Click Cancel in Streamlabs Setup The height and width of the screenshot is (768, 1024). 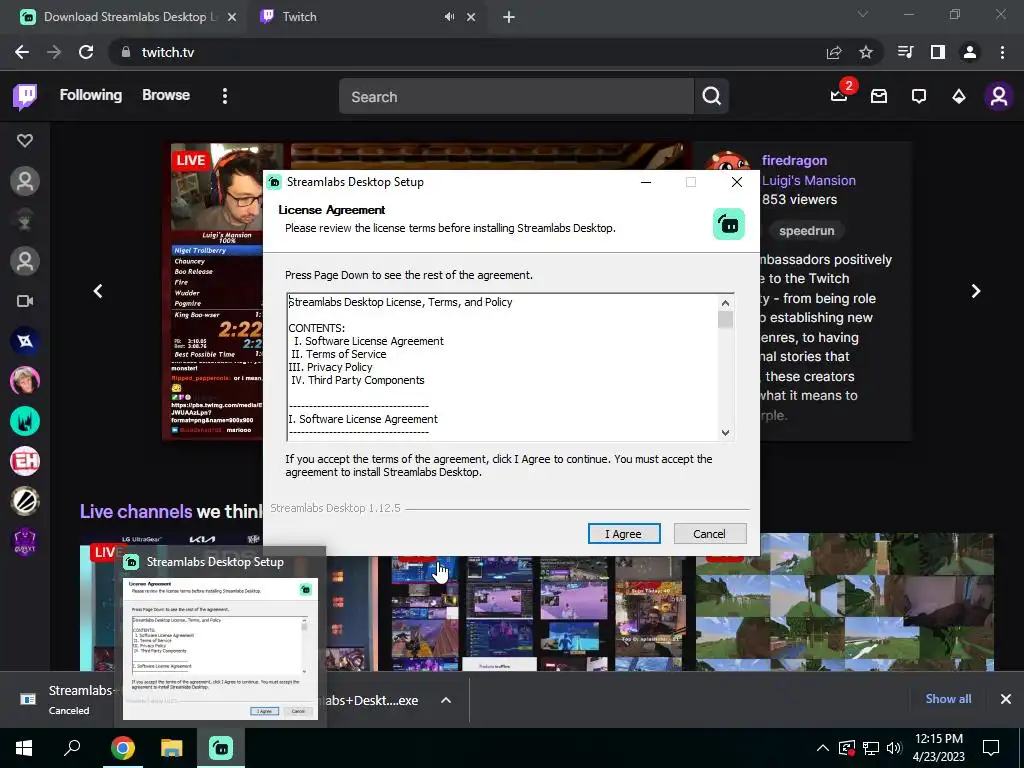pyautogui.click(x=709, y=534)
